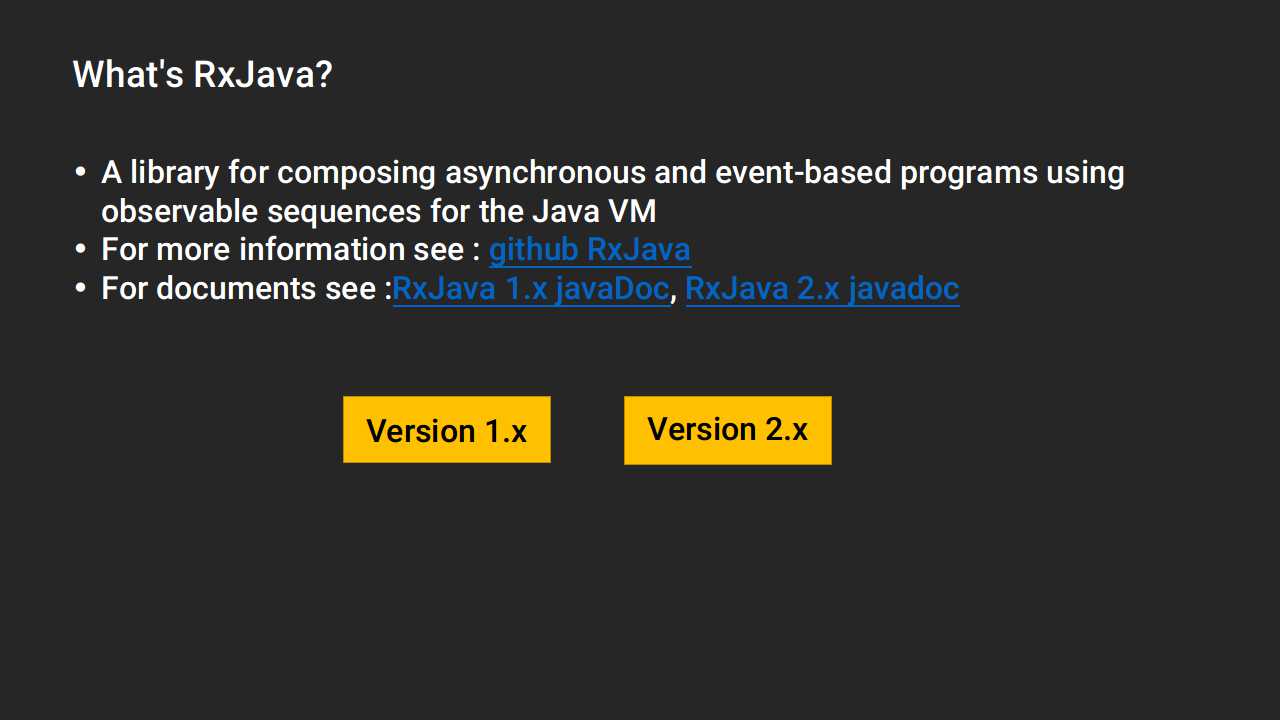1280x720 pixels.
Task: Click the yellow Version 2.x button
Action: coord(728,430)
